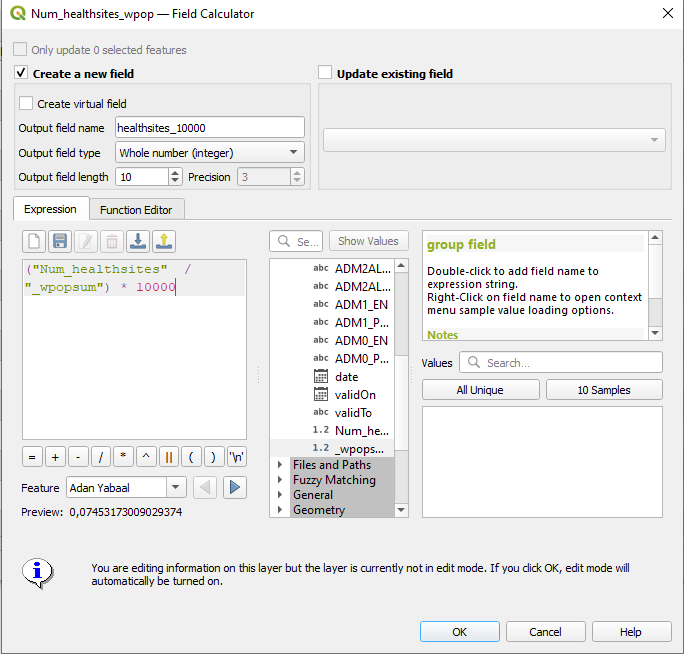
Task: Insert the string concatenation || operator
Action: pos(169,457)
